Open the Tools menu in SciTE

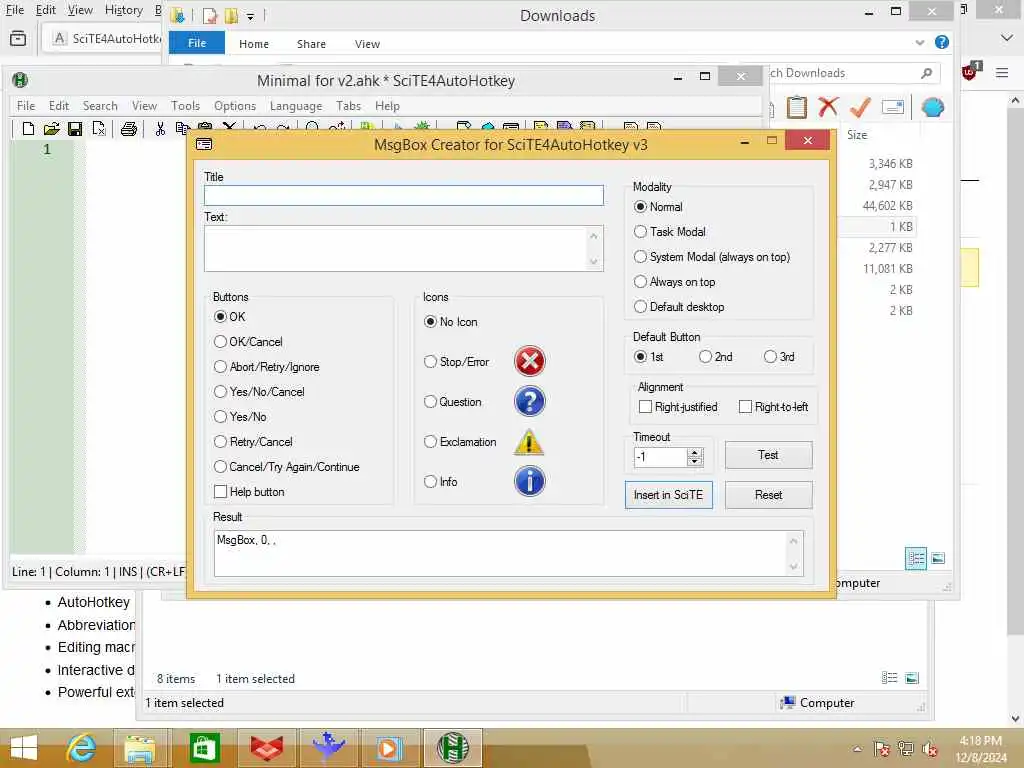185,106
